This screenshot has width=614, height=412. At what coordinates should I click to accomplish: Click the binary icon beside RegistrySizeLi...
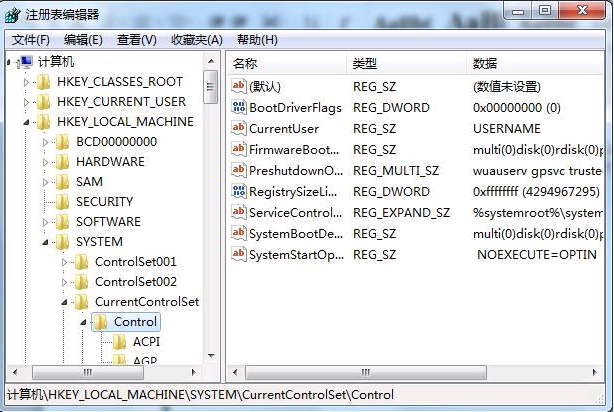(x=238, y=191)
